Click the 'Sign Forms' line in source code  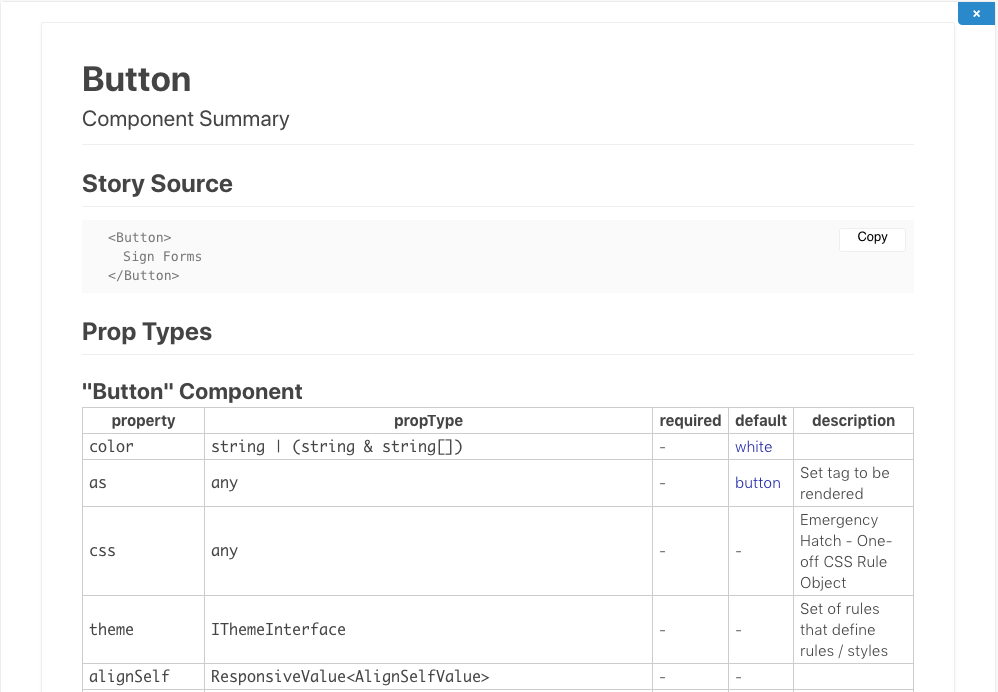162,257
